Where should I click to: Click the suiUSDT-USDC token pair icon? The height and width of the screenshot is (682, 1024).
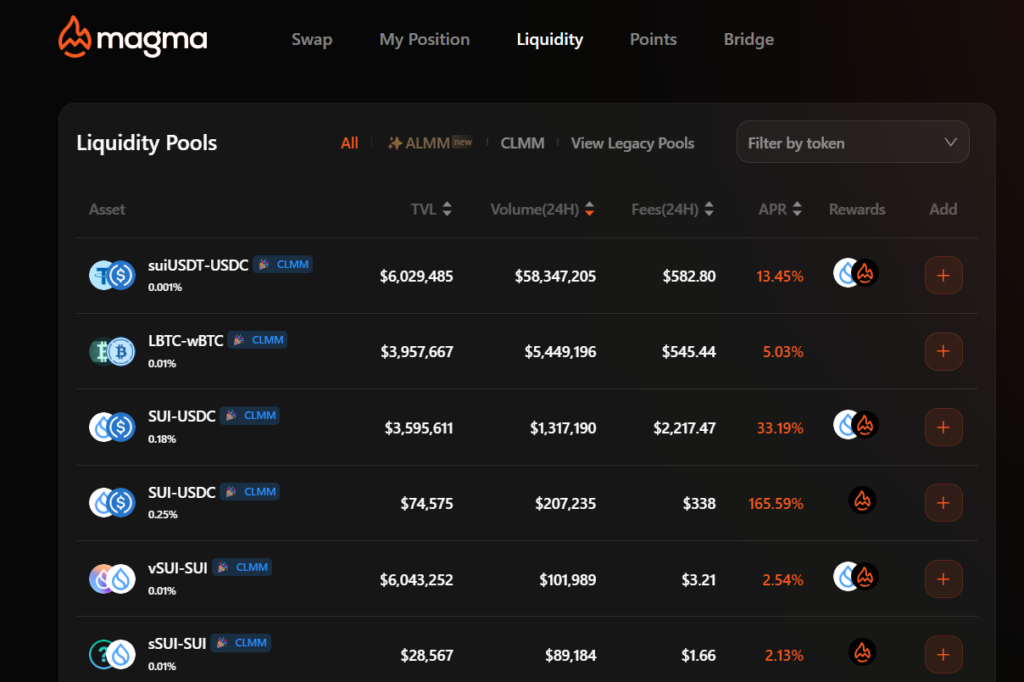112,275
